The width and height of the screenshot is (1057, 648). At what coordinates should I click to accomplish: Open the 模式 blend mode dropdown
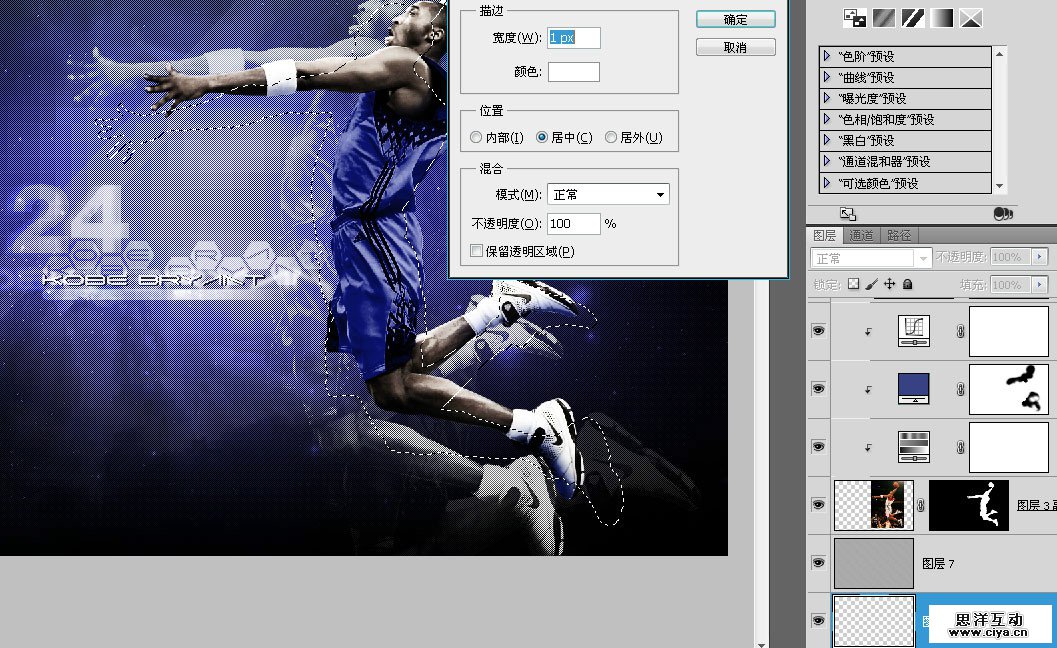(608, 192)
